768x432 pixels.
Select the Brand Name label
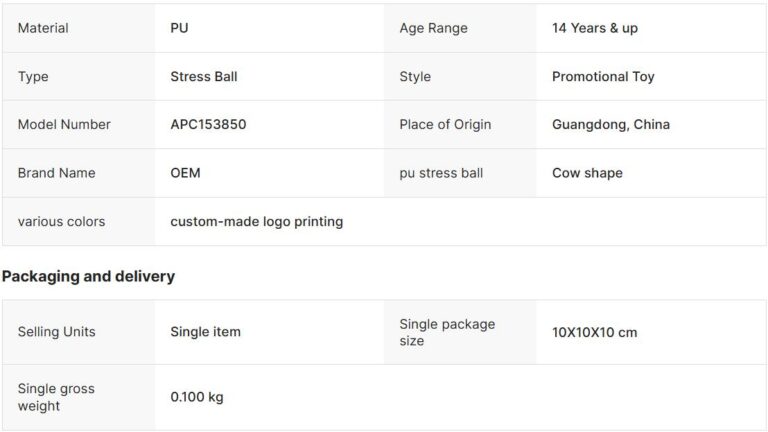coord(56,173)
